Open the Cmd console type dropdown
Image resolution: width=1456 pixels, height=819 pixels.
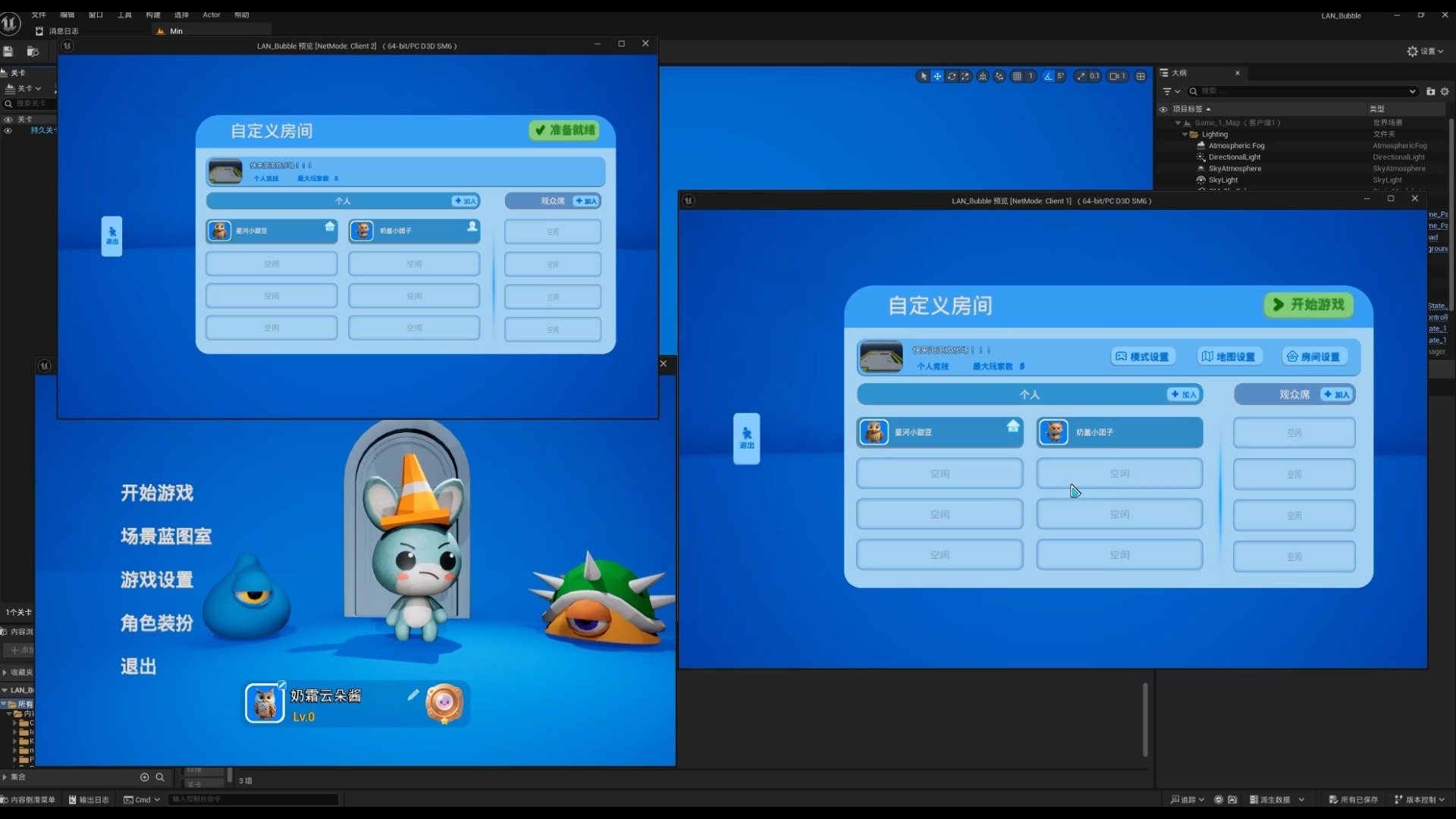tap(143, 800)
